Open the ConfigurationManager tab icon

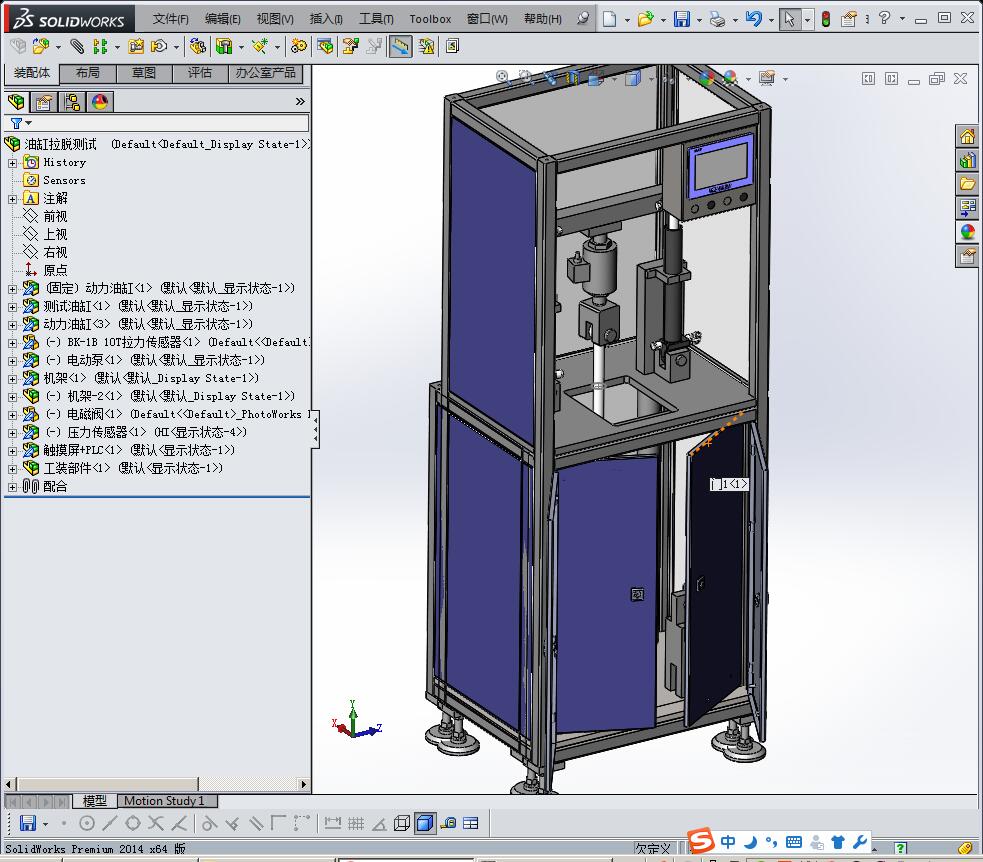pyautogui.click(x=72, y=102)
